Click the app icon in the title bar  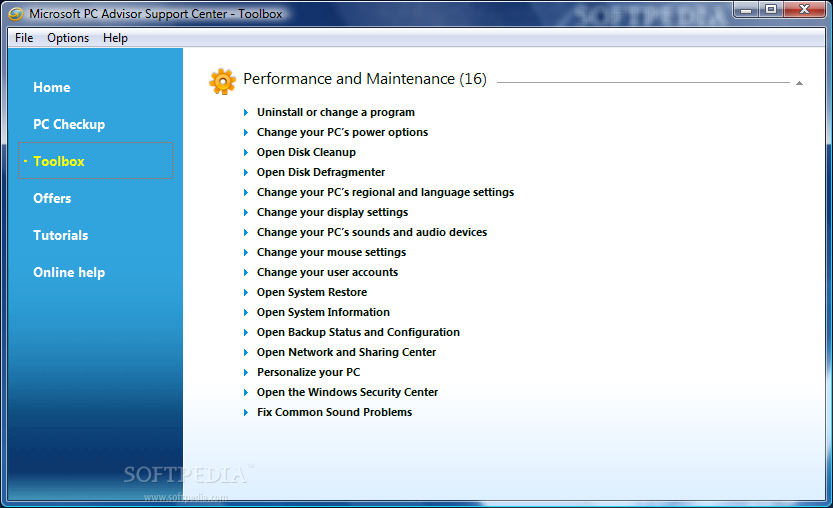pyautogui.click(x=16, y=14)
